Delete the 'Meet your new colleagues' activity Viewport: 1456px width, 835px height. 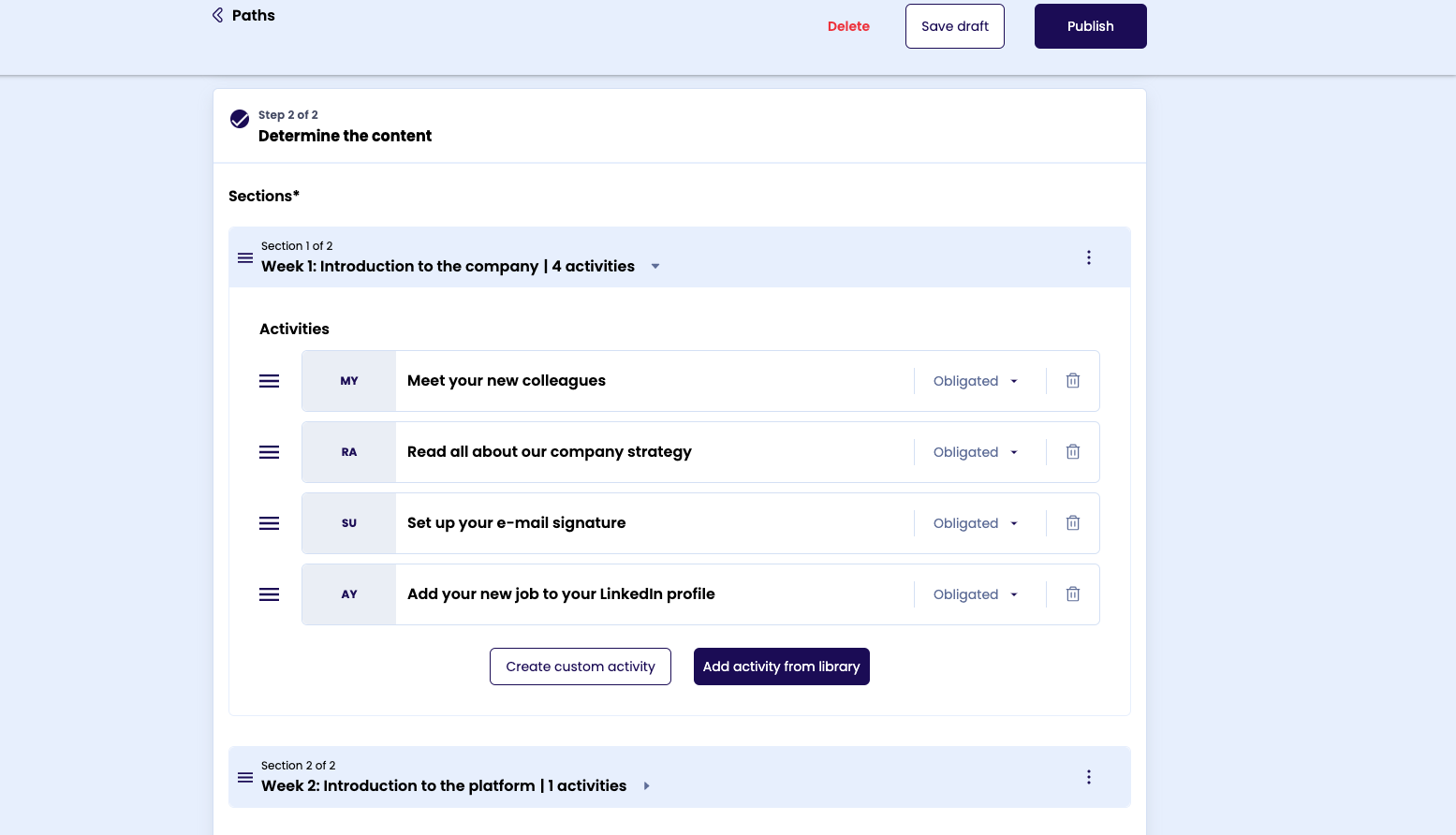1073,381
